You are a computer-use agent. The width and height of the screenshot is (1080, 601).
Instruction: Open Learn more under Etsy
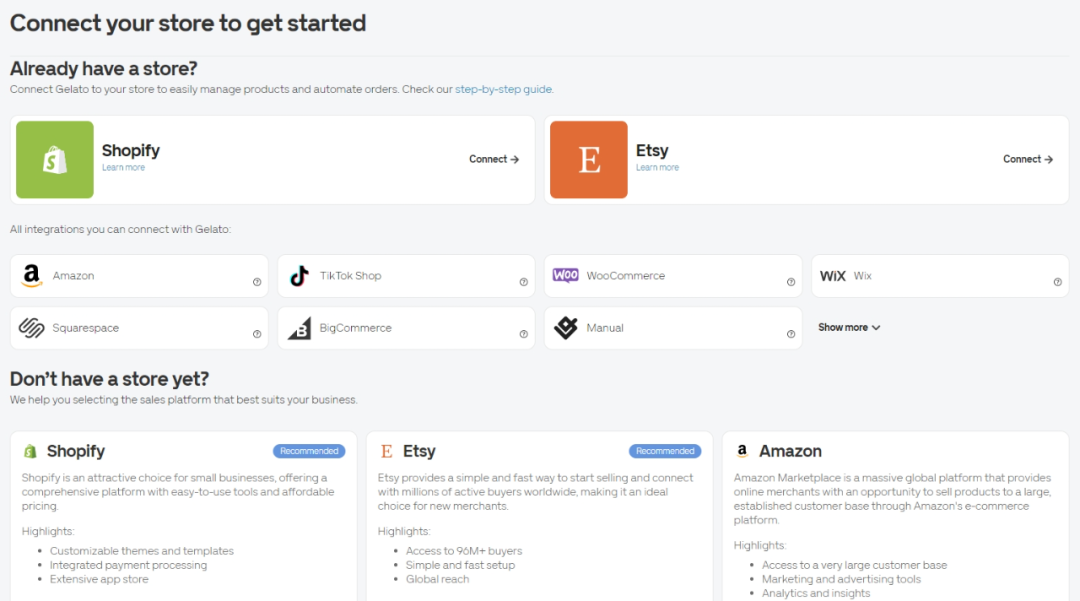click(x=657, y=168)
